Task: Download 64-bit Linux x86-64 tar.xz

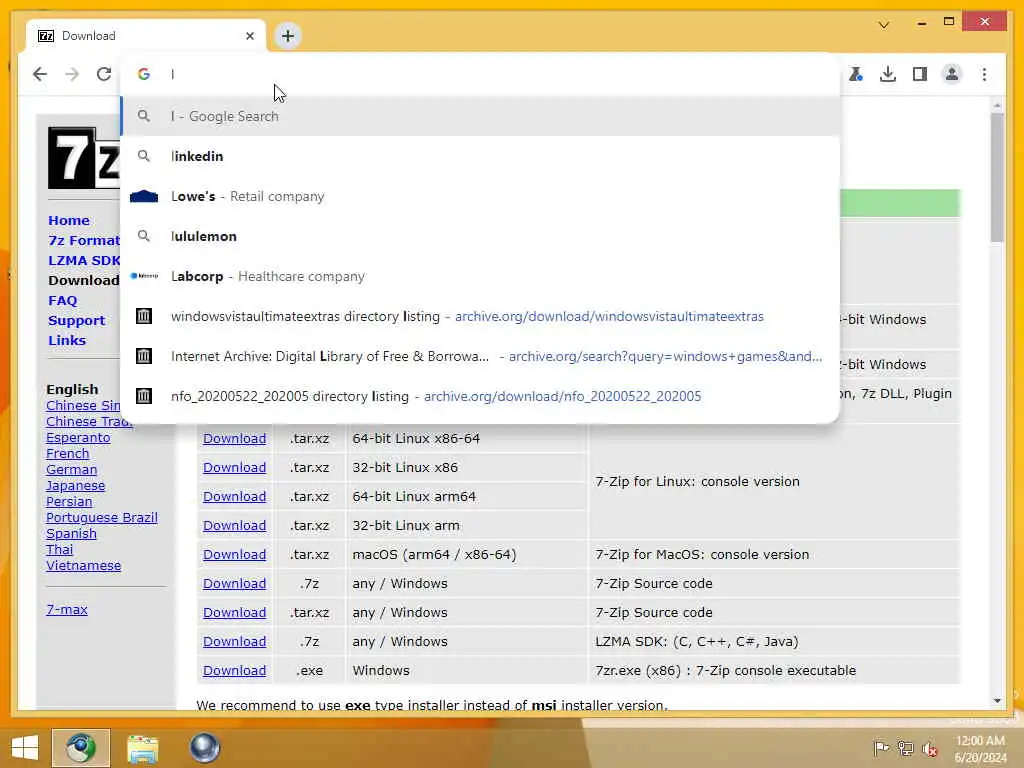Action: pyautogui.click(x=234, y=438)
